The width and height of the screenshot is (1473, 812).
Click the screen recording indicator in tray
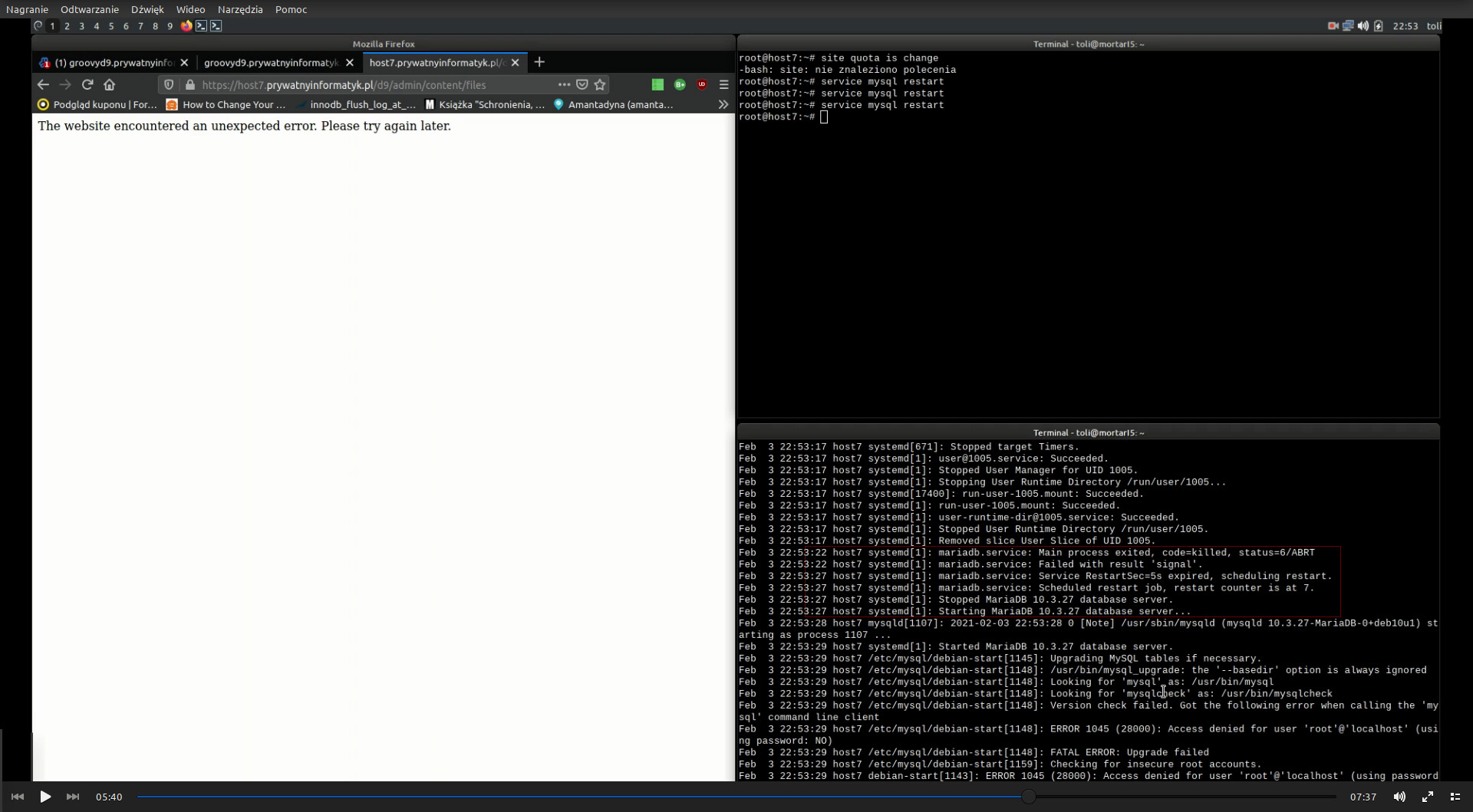(1333, 26)
